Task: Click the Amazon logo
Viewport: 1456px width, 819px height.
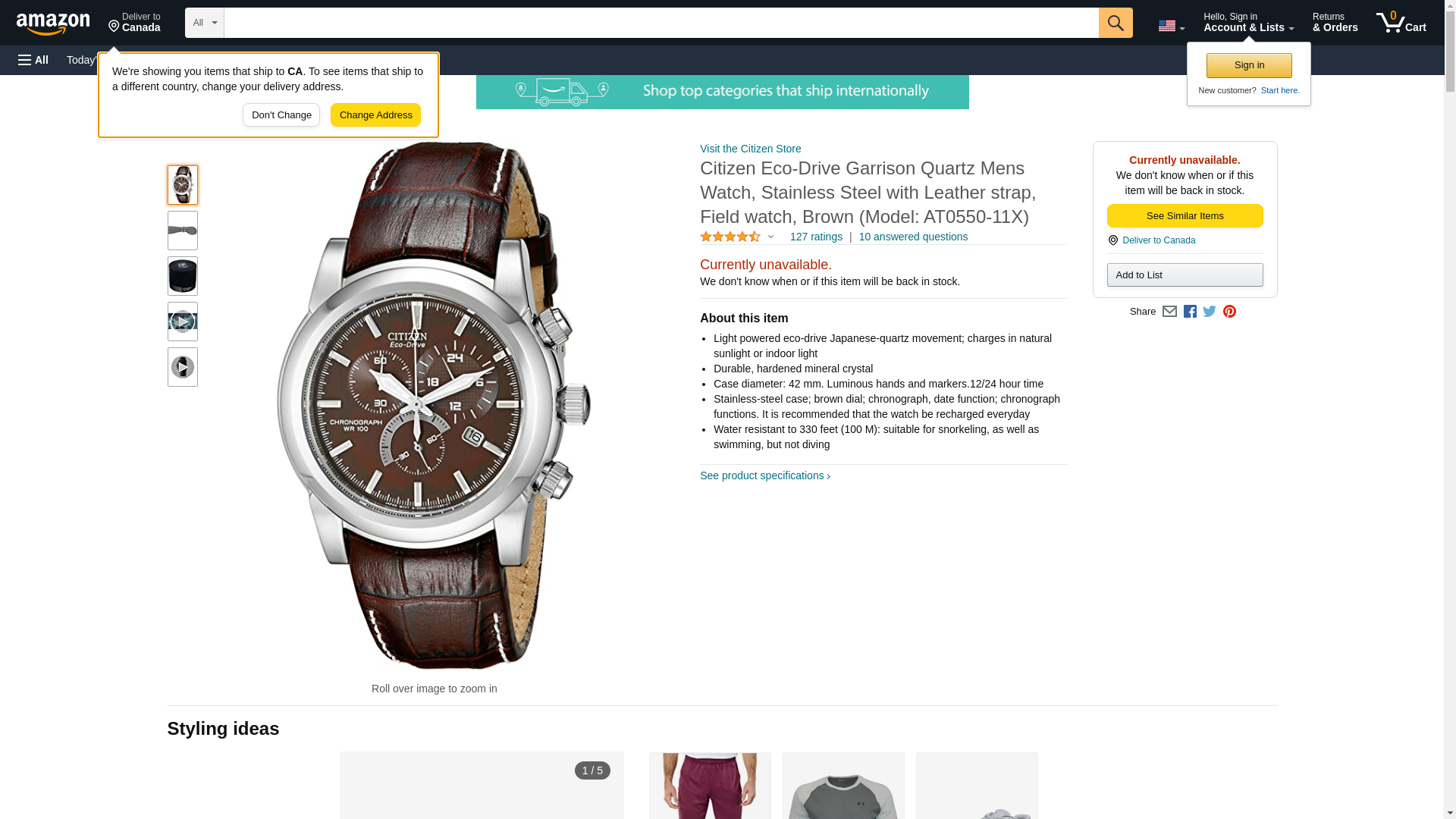Action: (53, 24)
